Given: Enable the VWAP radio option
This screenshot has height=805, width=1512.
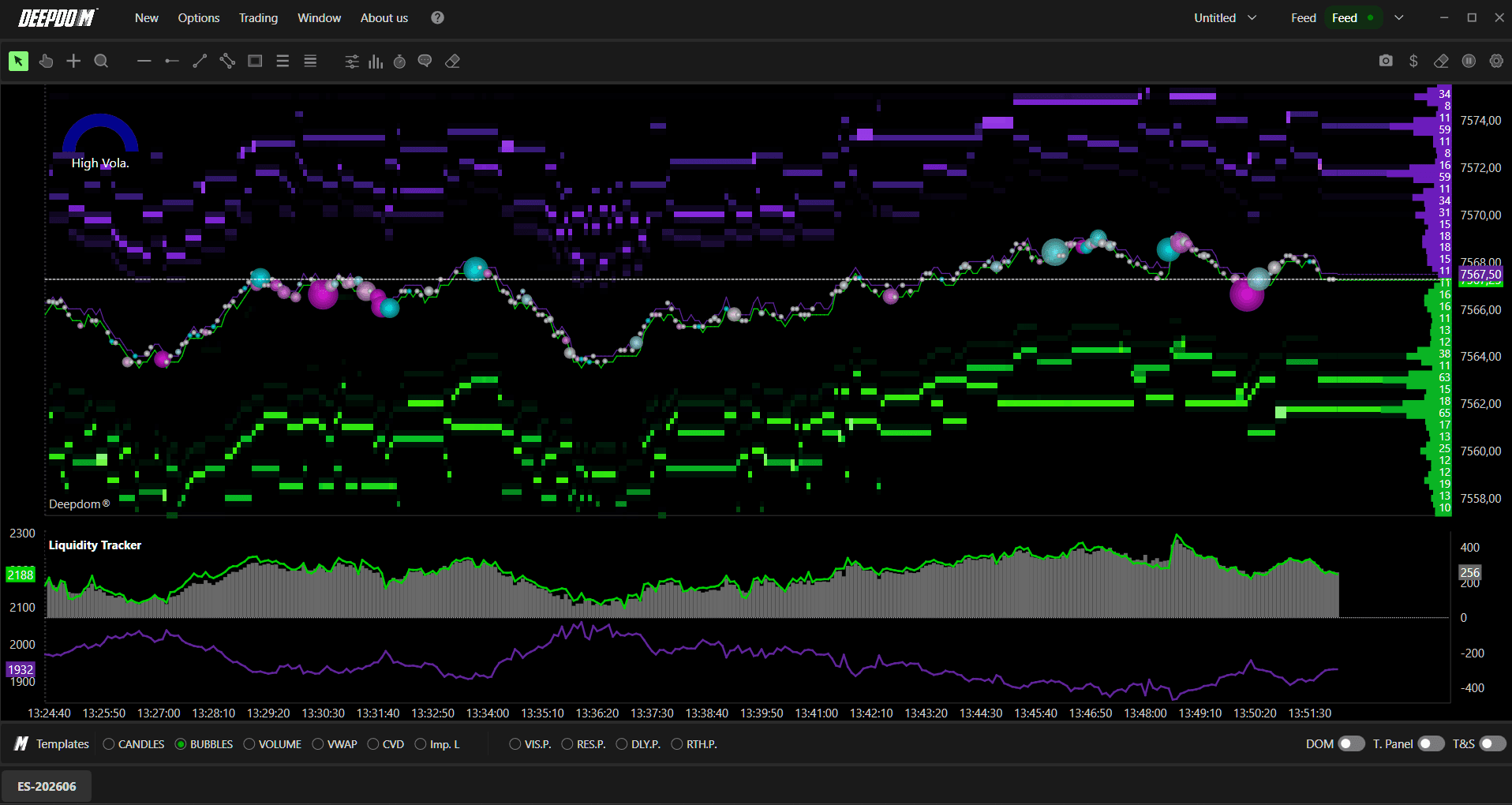Looking at the screenshot, I should pos(335,744).
